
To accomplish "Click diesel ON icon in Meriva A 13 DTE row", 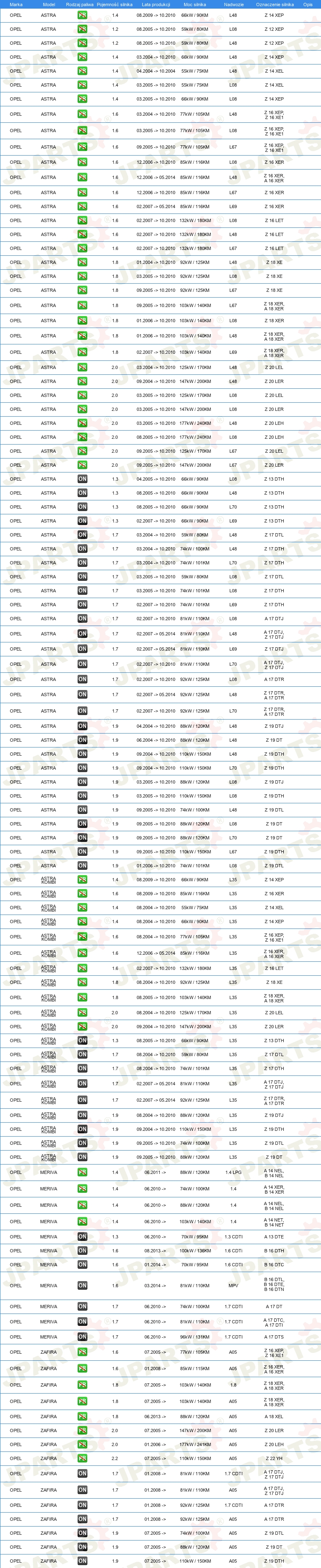I will point(82,1237).
